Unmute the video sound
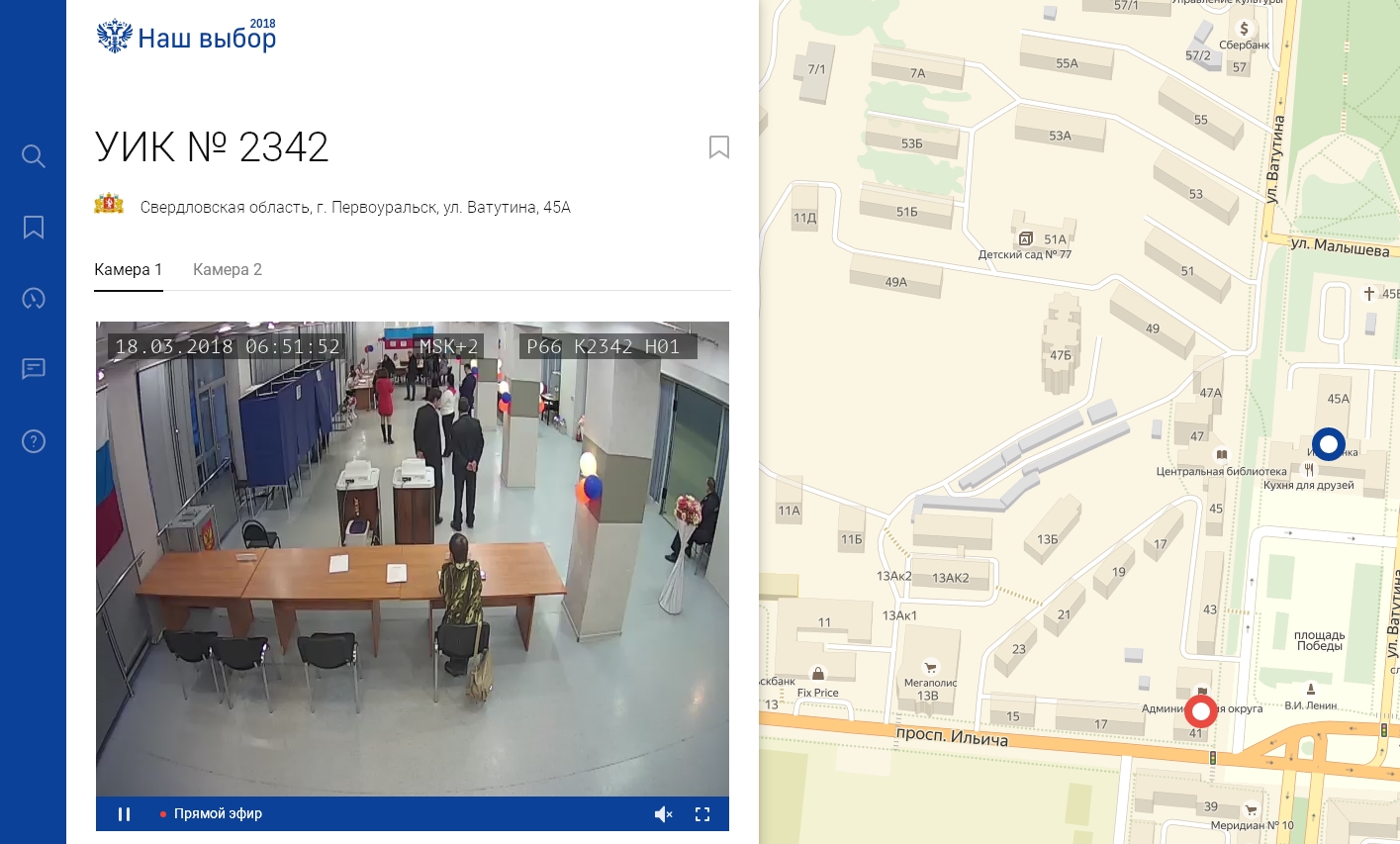This screenshot has width=1400, height=844. [663, 814]
